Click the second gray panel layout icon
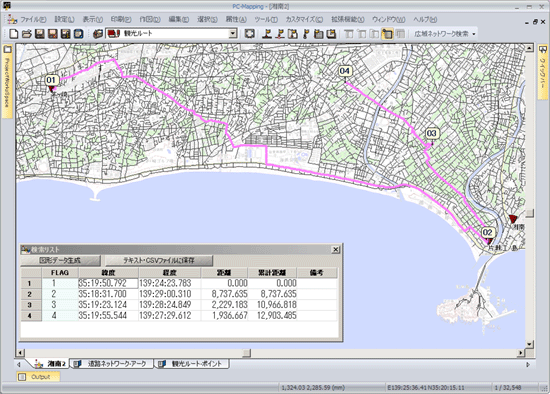550x394 pixels. [x=361, y=34]
